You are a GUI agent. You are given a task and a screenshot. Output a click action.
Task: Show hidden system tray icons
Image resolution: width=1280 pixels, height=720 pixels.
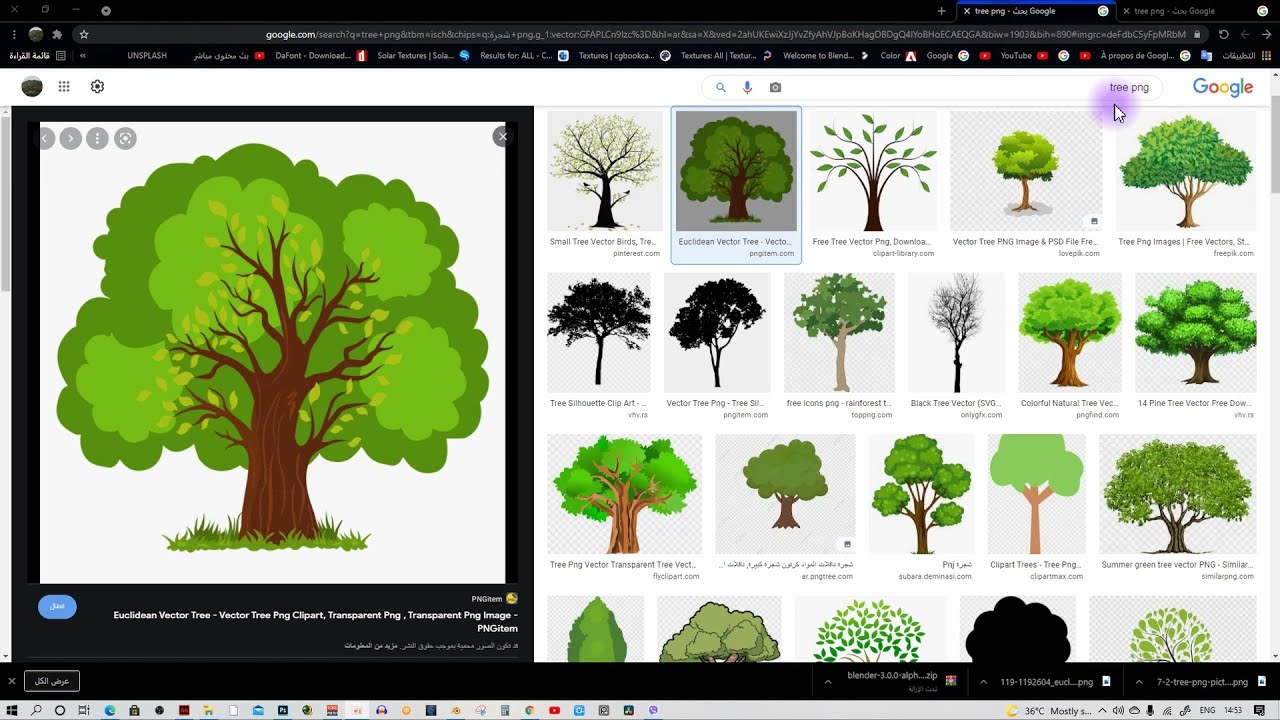pos(1102,710)
